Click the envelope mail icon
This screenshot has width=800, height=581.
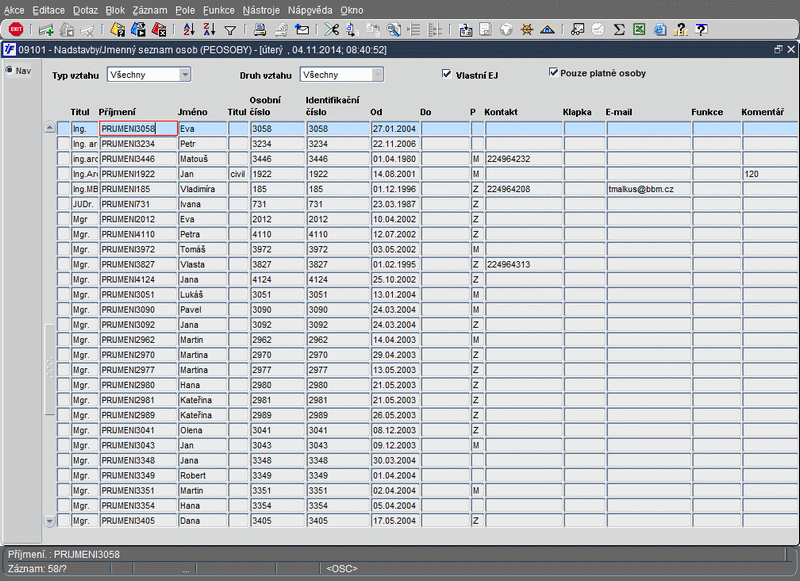[x=302, y=30]
